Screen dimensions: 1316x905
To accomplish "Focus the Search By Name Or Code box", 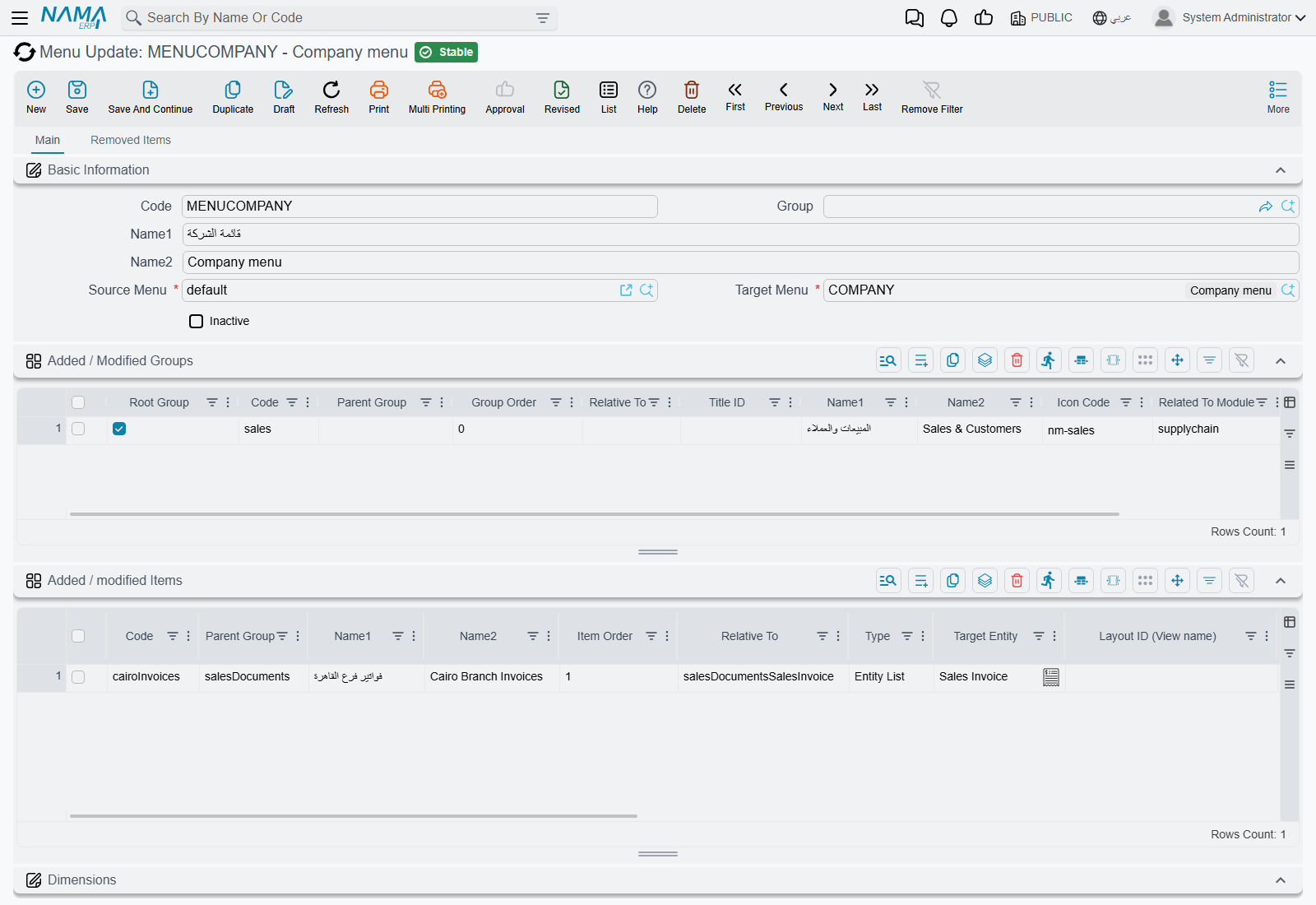I will pos(339,18).
